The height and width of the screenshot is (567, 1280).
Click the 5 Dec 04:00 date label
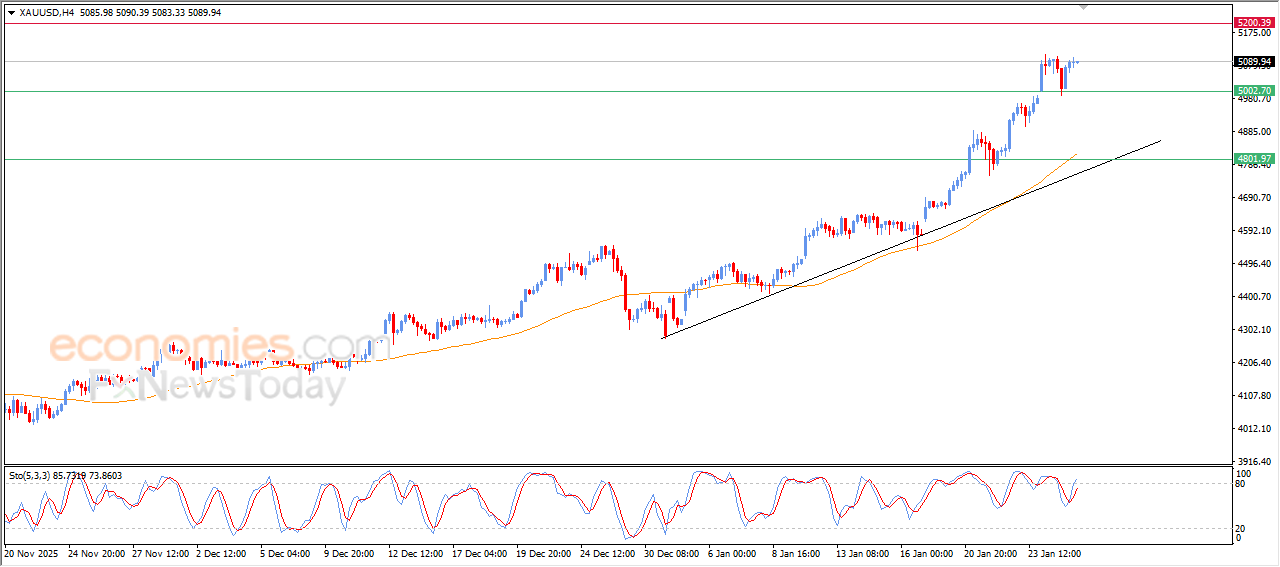pyautogui.click(x=286, y=553)
